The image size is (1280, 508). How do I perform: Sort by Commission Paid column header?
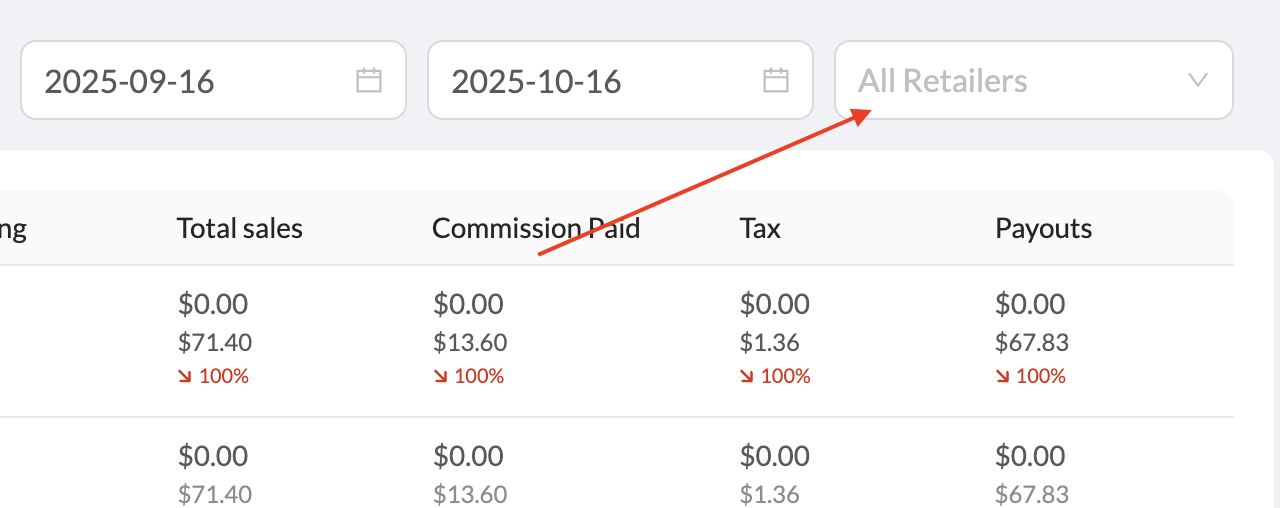(x=536, y=229)
